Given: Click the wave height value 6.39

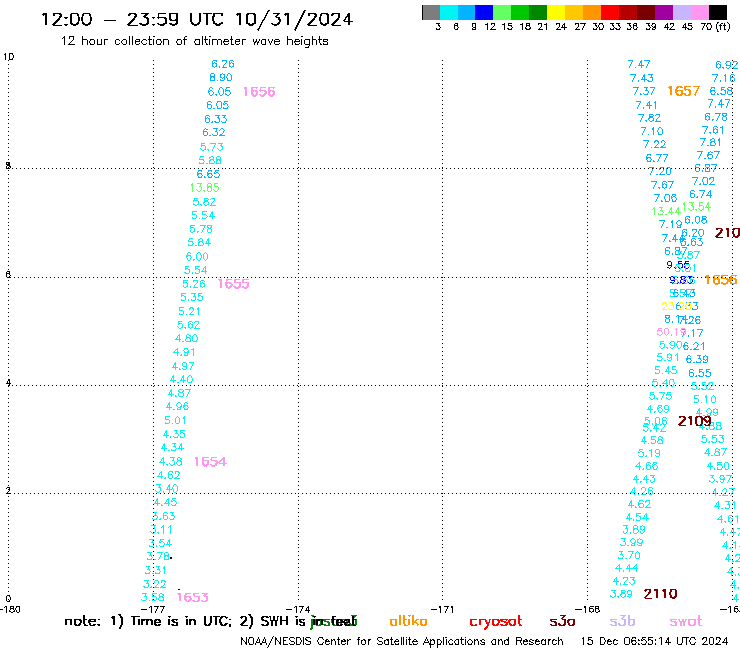Looking at the screenshot, I should 697,359.
